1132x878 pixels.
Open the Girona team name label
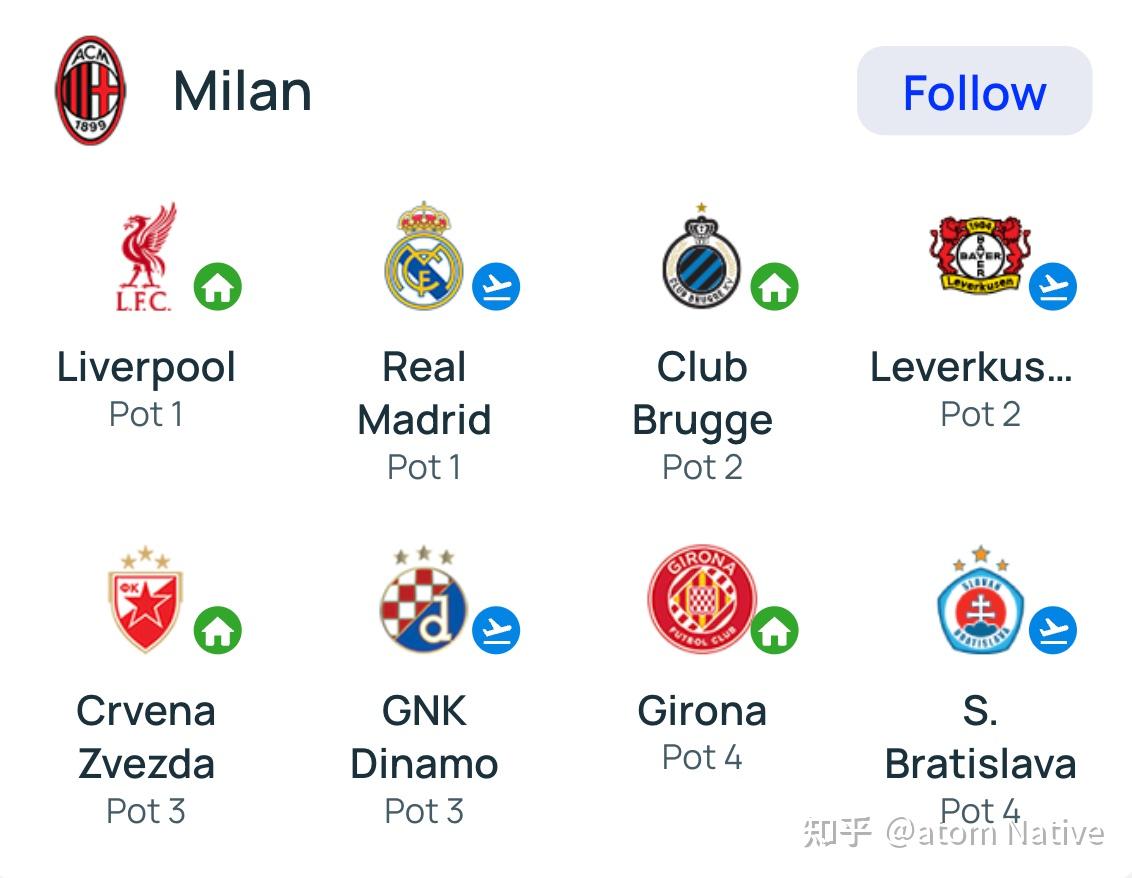point(702,710)
